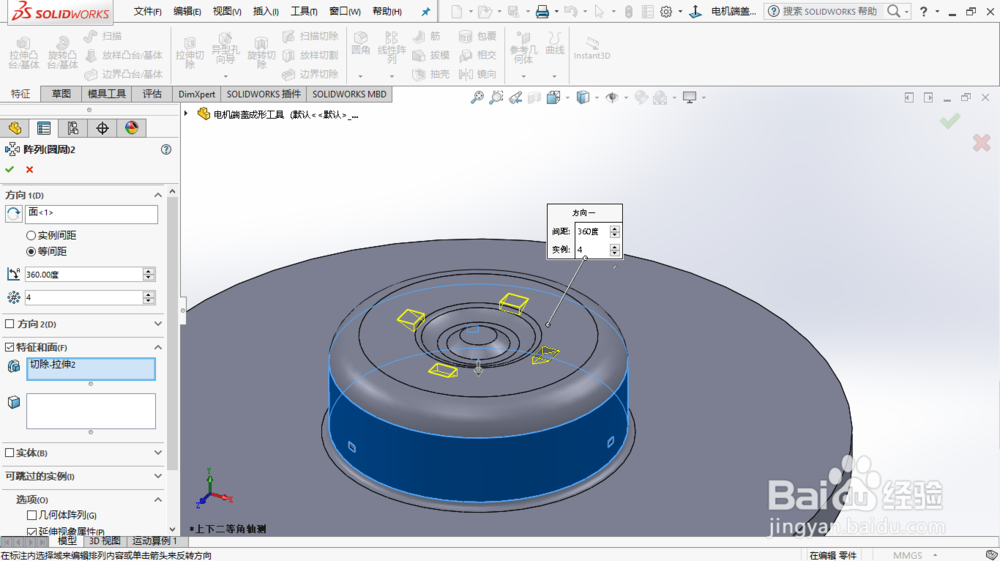The image size is (1000, 561).
Task: Click the Print icon in the top toolbar
Action: (542, 11)
